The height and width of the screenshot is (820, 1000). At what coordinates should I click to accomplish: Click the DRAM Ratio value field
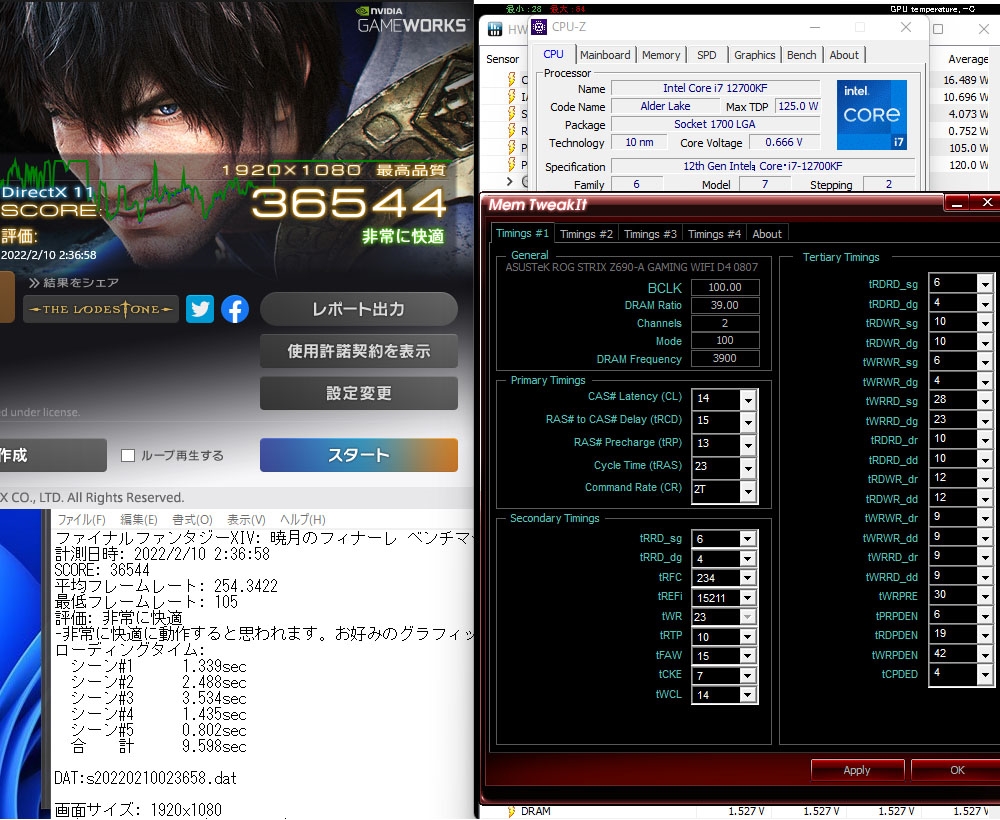click(725, 305)
